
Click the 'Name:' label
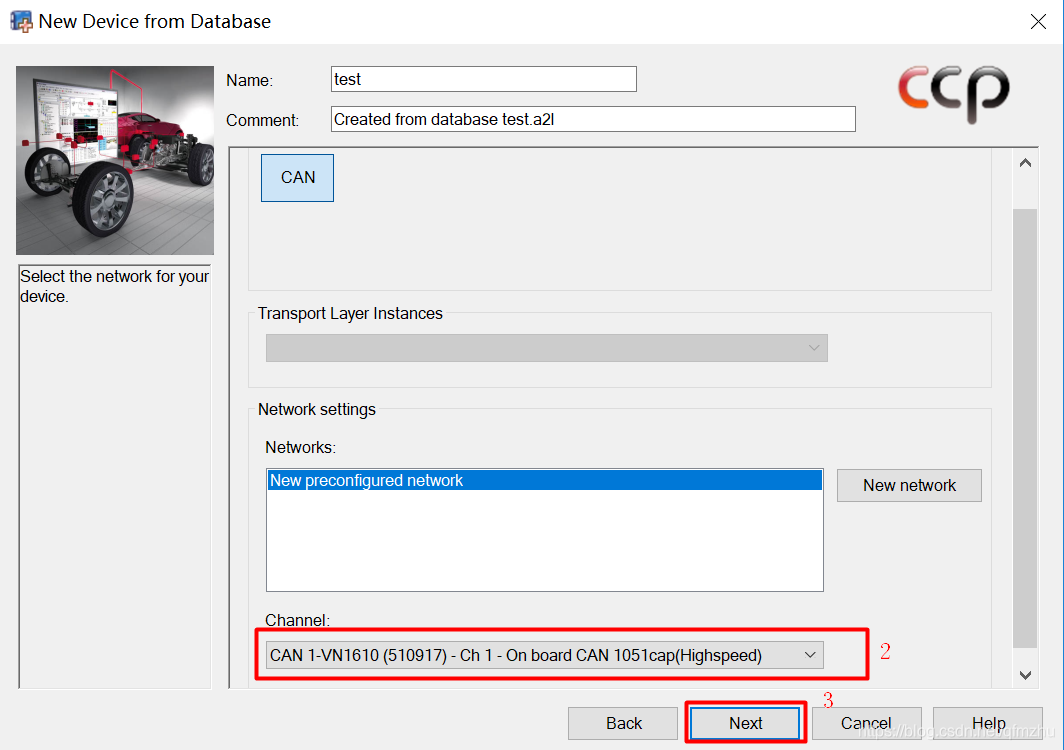coord(250,80)
